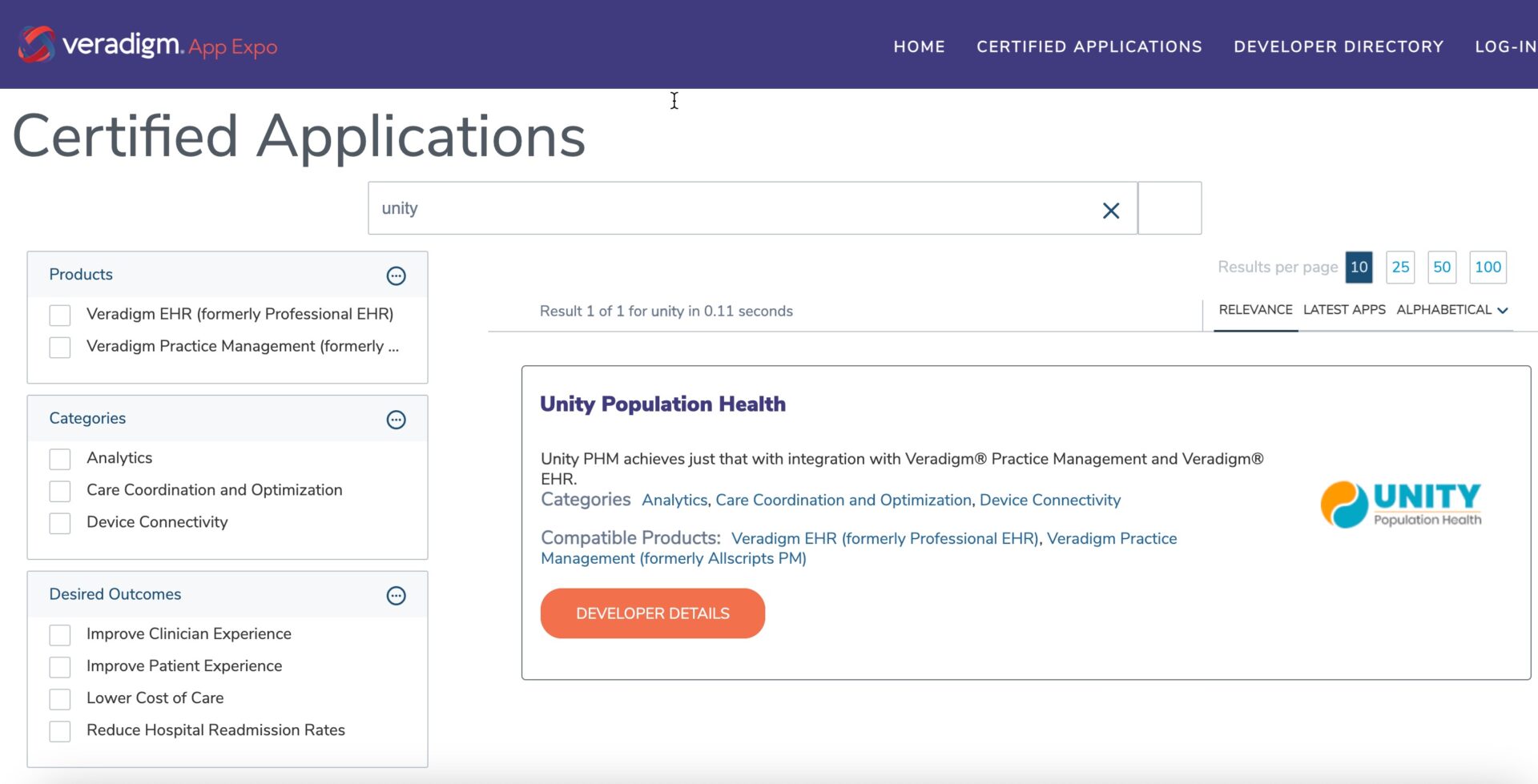The image size is (1538, 784).
Task: Show 25 results per page
Action: coord(1400,267)
